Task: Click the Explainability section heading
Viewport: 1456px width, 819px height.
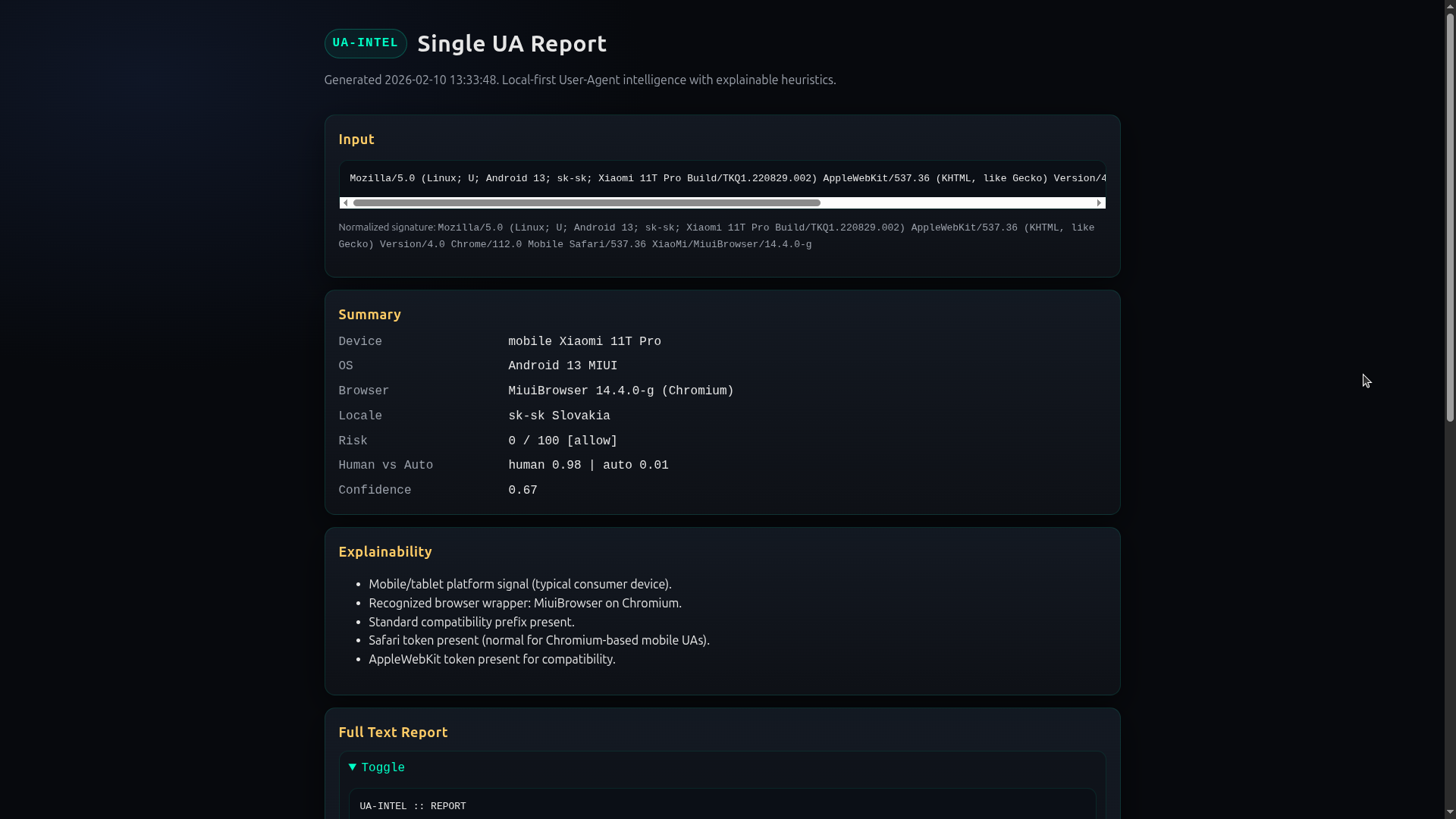Action: point(384,552)
